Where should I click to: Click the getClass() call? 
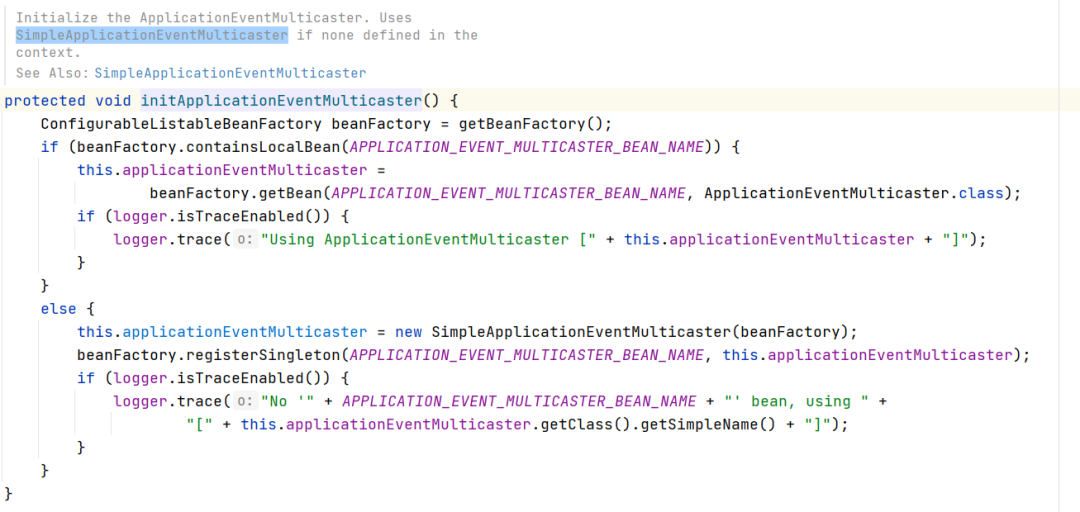pos(585,424)
